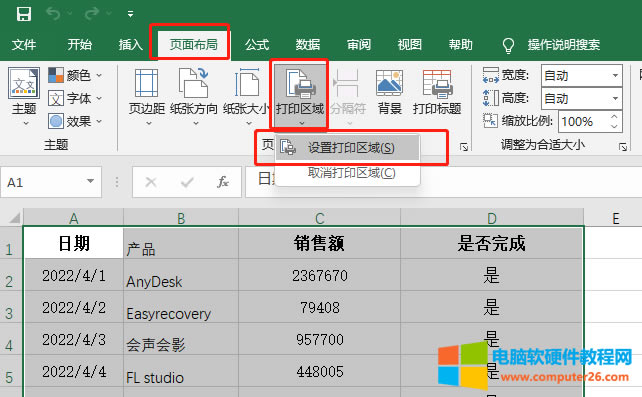Image resolution: width=642 pixels, height=397 pixels.
Task: Click the Save icon in quick access toolbar
Action: (24, 14)
